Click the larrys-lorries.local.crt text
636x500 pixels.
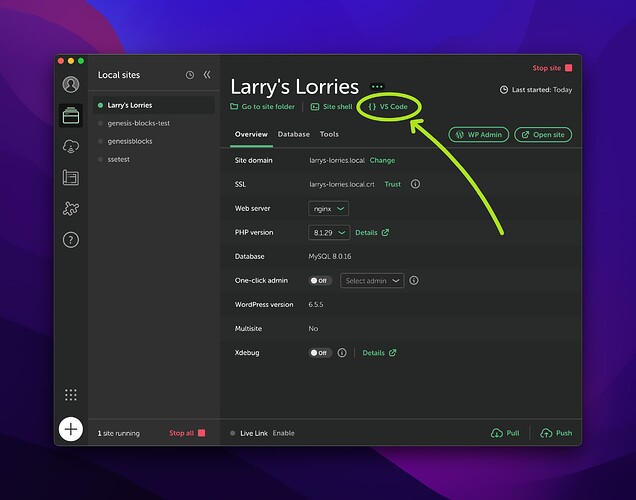(342, 184)
